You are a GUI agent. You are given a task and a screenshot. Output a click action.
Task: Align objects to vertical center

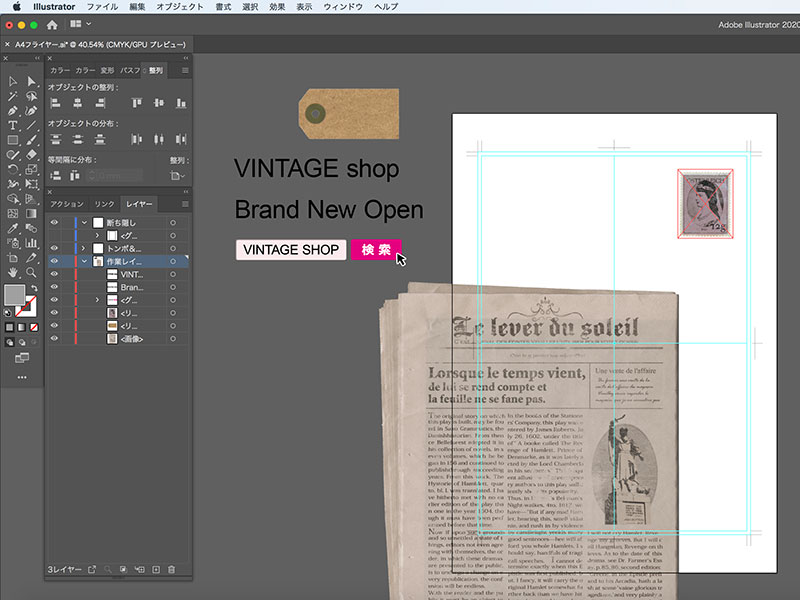coord(159,103)
